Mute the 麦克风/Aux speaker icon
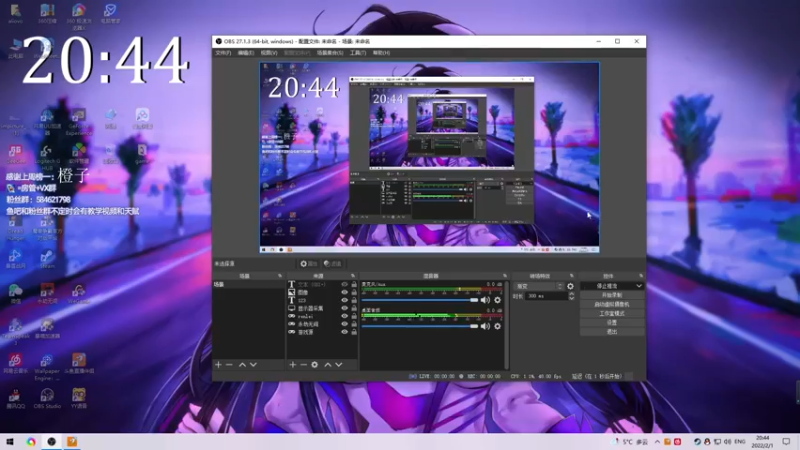The width and height of the screenshot is (800, 450). 485,300
